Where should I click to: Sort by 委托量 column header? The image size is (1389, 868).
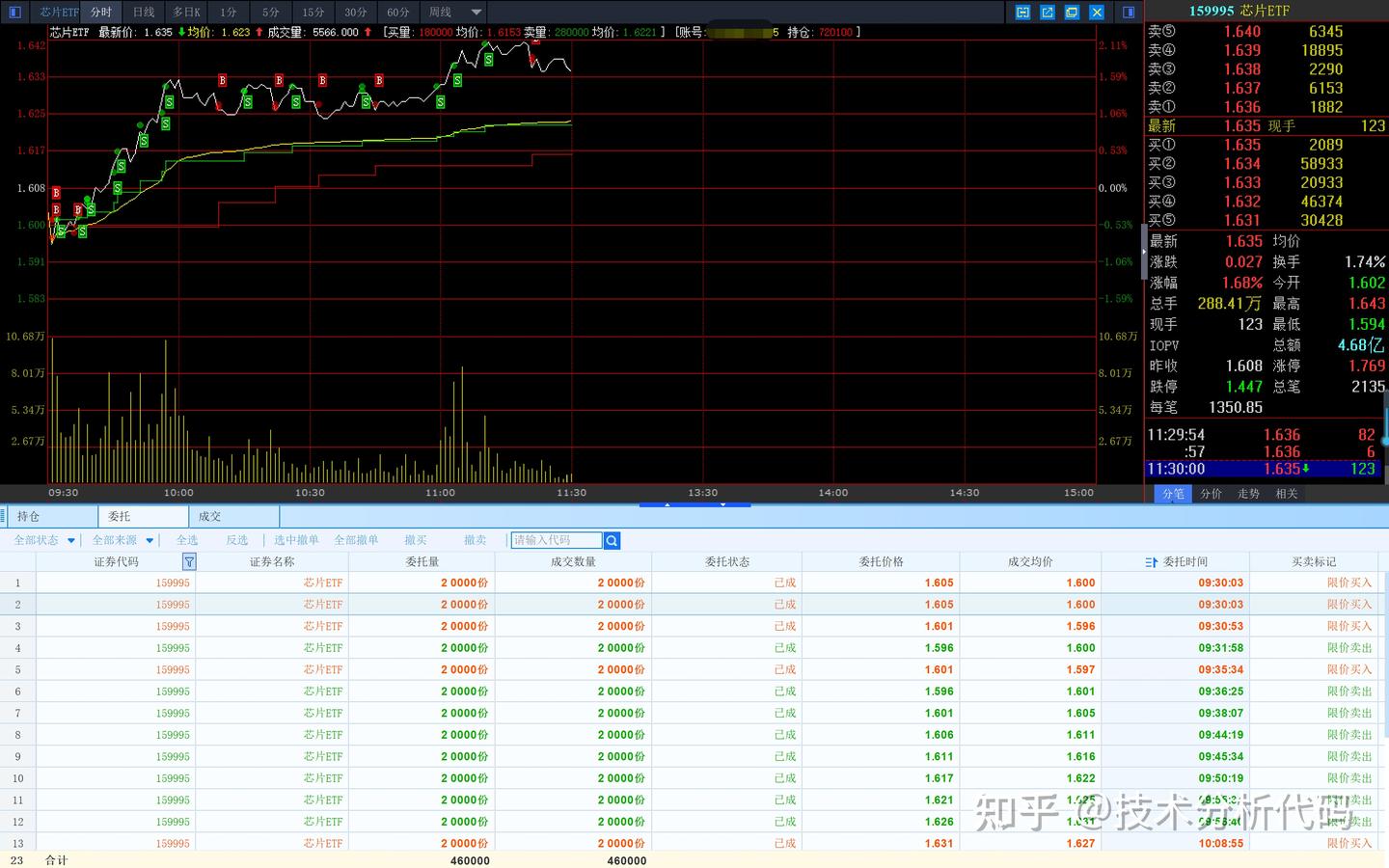pos(422,561)
